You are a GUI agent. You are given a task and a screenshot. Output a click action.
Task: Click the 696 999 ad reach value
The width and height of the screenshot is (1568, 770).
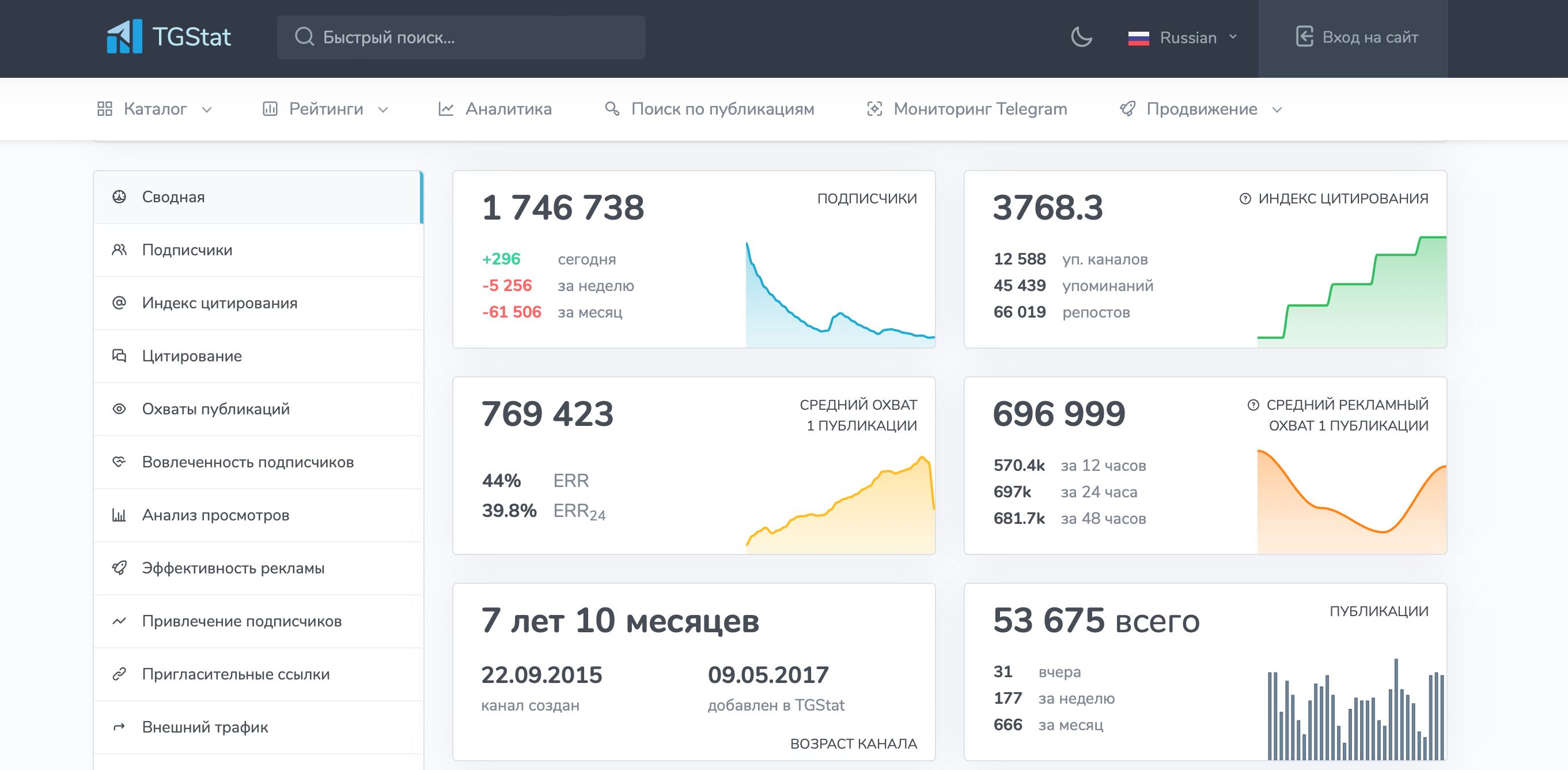(x=1059, y=414)
